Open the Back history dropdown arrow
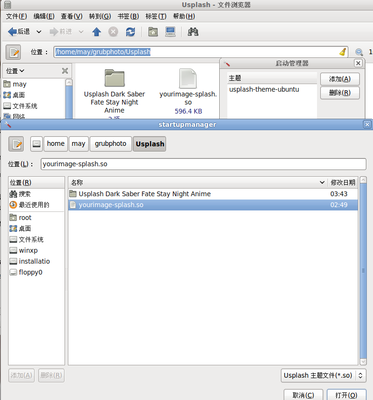Viewport: 373px width, 400px height. click(x=39, y=32)
